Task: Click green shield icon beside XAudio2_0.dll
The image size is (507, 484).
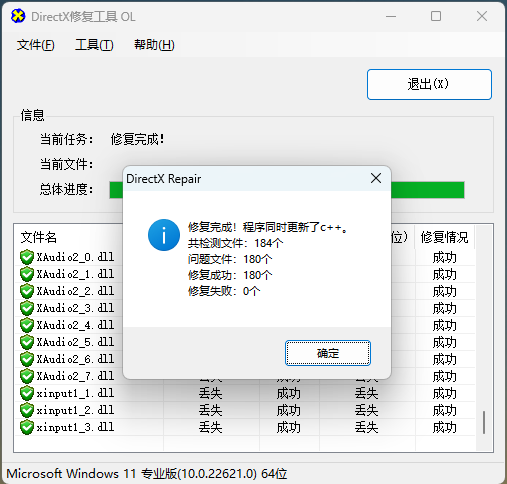Action: coord(27,257)
